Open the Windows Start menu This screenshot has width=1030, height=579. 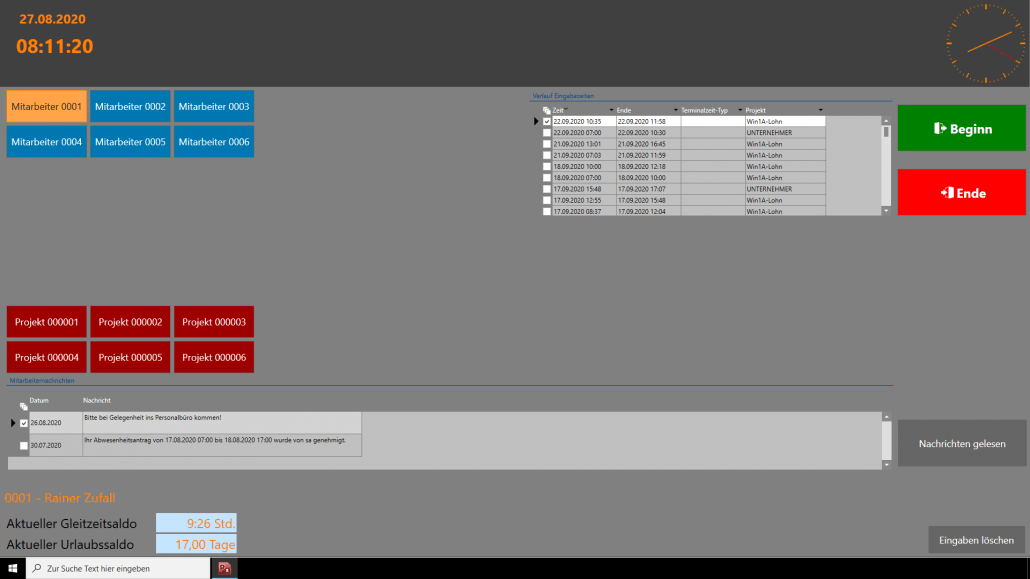[x=13, y=568]
